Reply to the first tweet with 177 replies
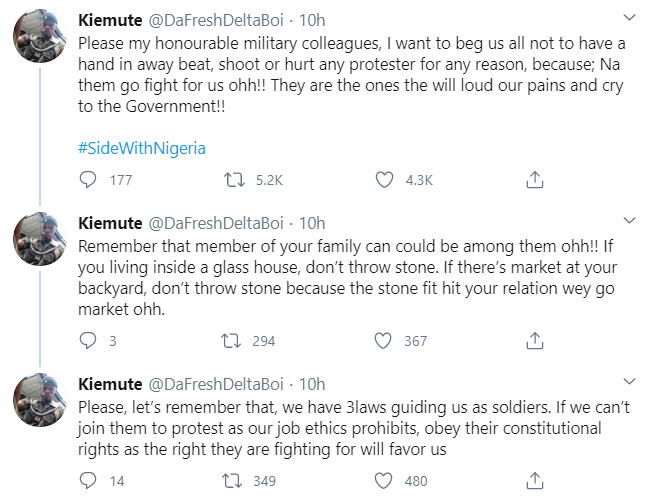Viewport: 651px width, 500px height. coord(89,180)
